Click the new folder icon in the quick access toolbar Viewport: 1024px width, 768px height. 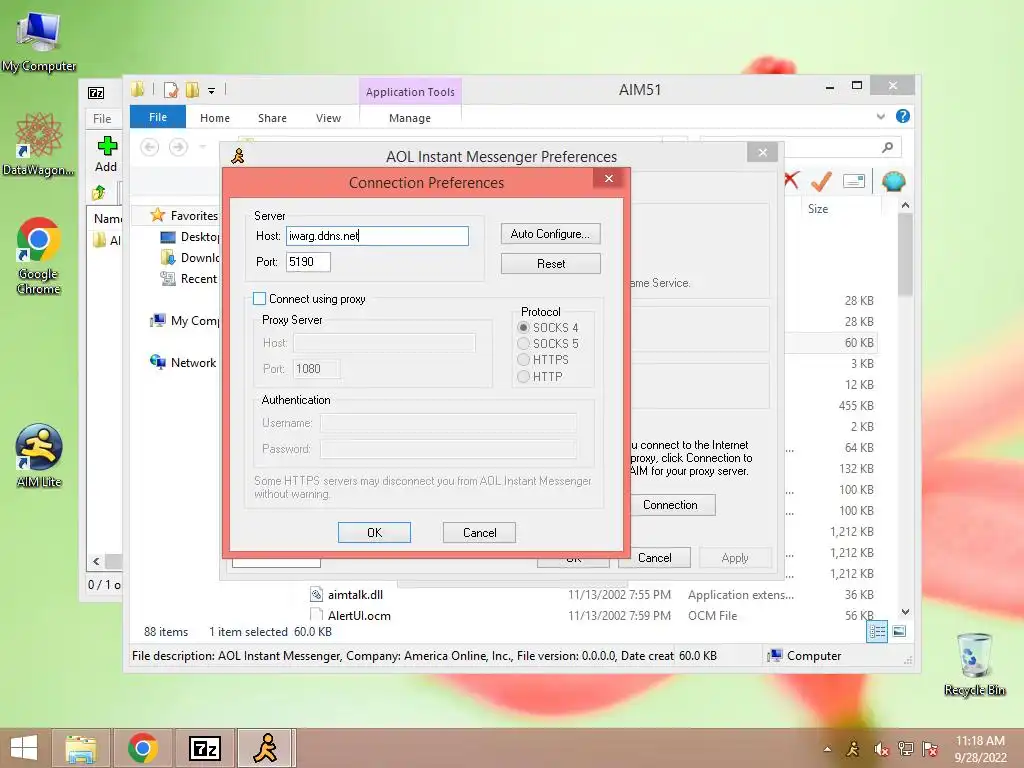click(x=192, y=90)
